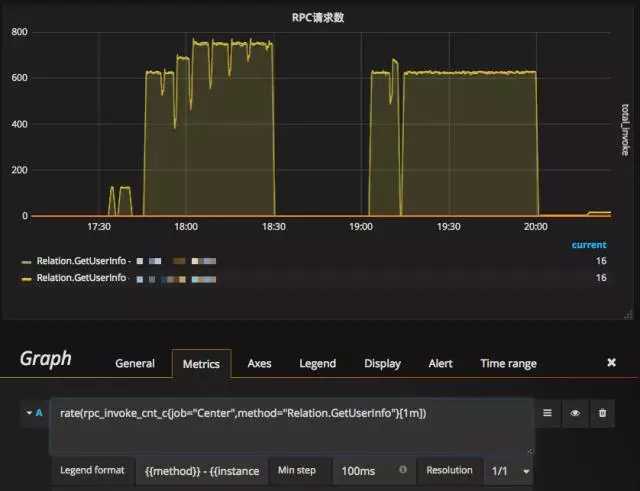640x491 pixels.
Task: Click the Resolution label
Action: [x=449, y=470]
